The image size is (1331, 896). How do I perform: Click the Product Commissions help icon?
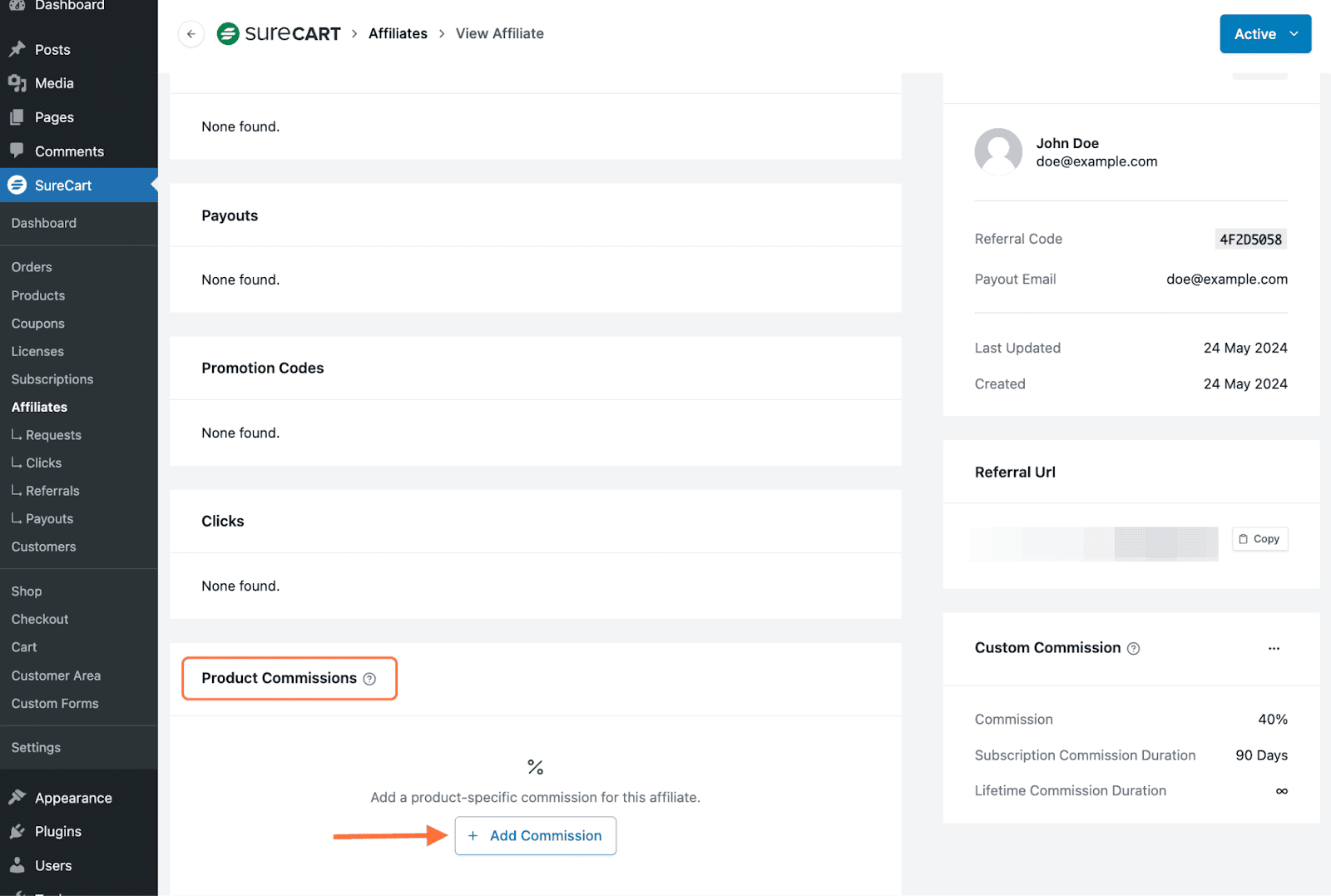click(x=369, y=679)
